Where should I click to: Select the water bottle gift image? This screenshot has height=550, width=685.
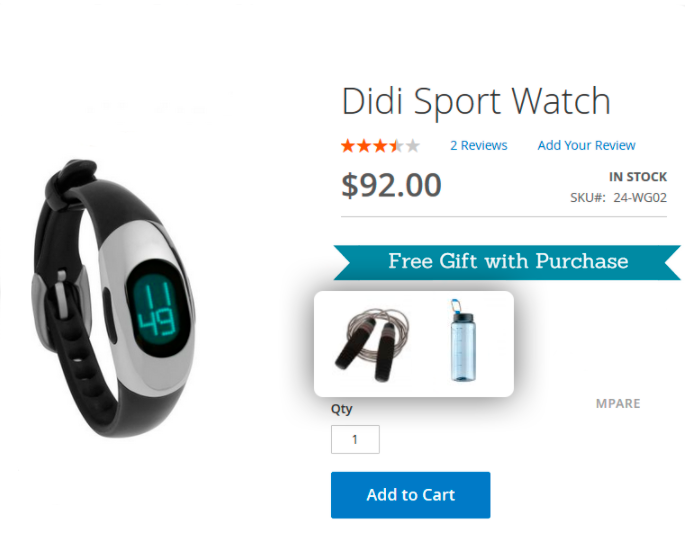tap(463, 341)
